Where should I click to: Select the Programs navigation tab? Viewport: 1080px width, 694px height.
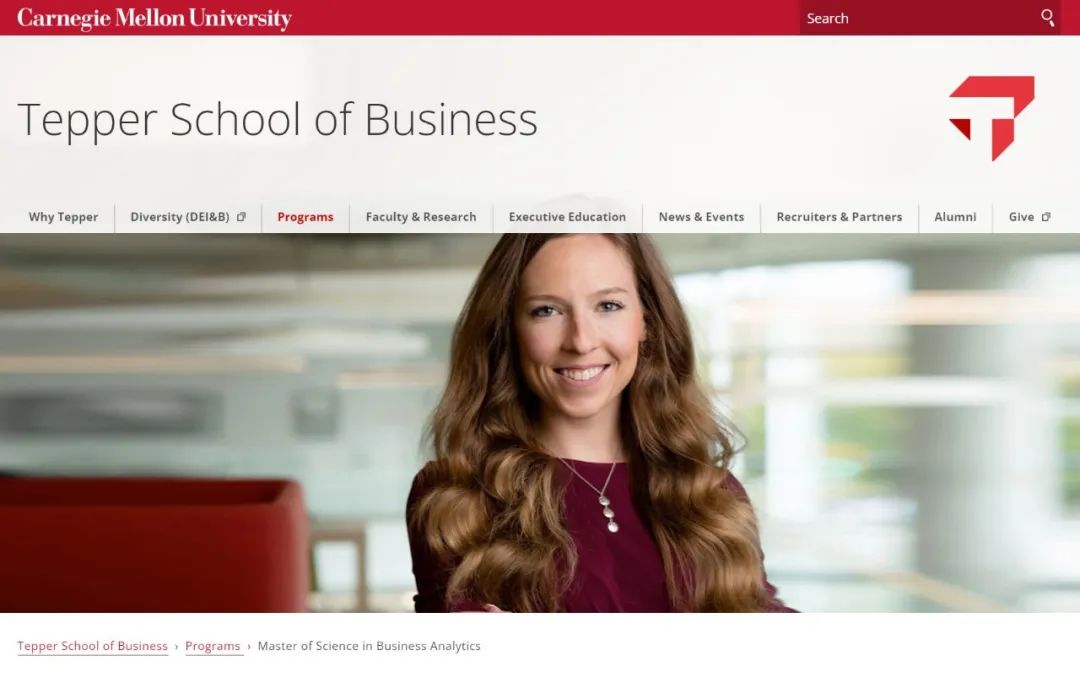click(305, 217)
